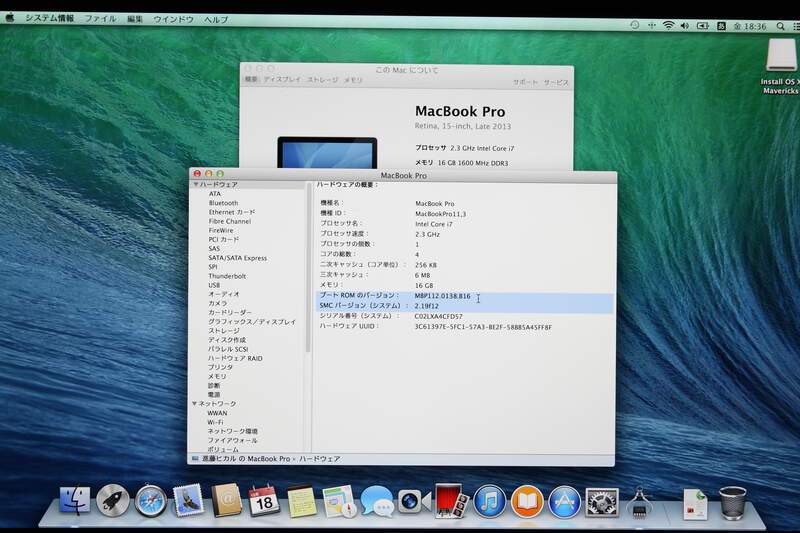Select グラフィックス/ディスプレイ in the sidebar

point(252,321)
